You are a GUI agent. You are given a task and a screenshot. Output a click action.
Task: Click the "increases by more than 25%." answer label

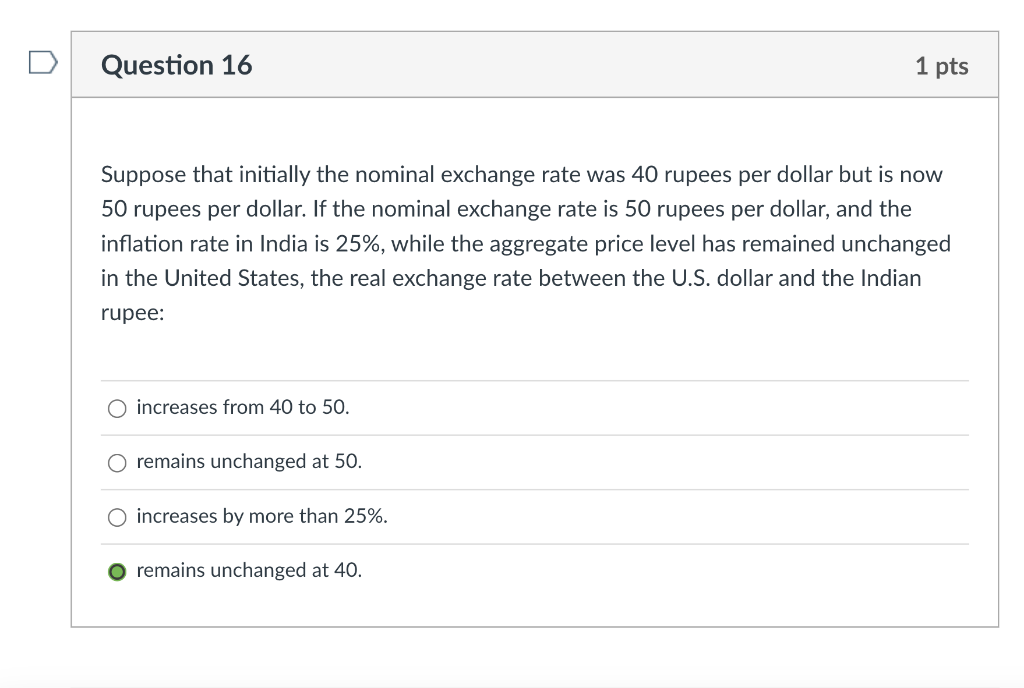262,516
